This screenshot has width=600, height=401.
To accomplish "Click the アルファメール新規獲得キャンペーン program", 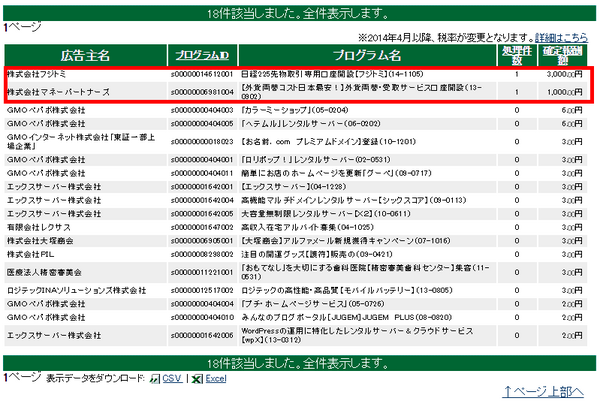I will 346,241.
